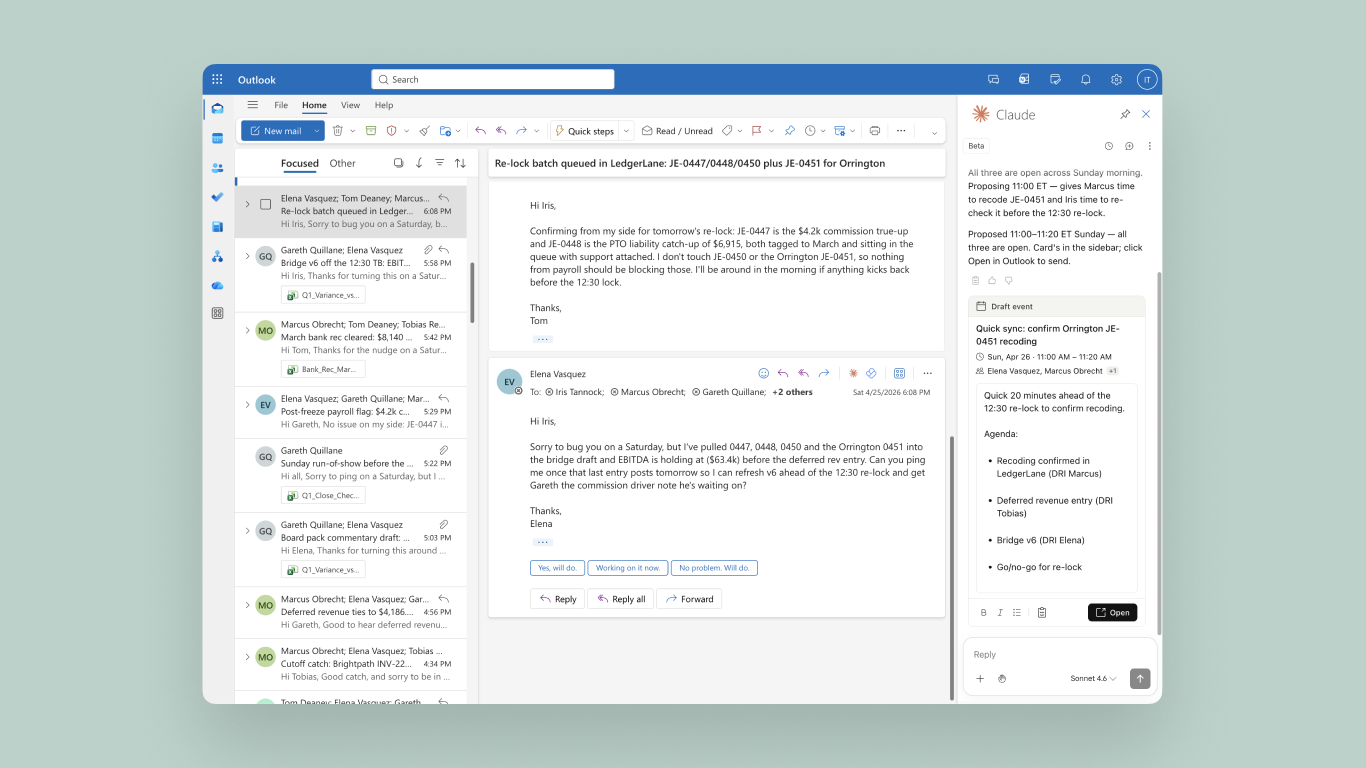Viewport: 1366px width, 768px height.
Task: Tick the checkbox on Re-lock batch email
Action: pyautogui.click(x=266, y=204)
